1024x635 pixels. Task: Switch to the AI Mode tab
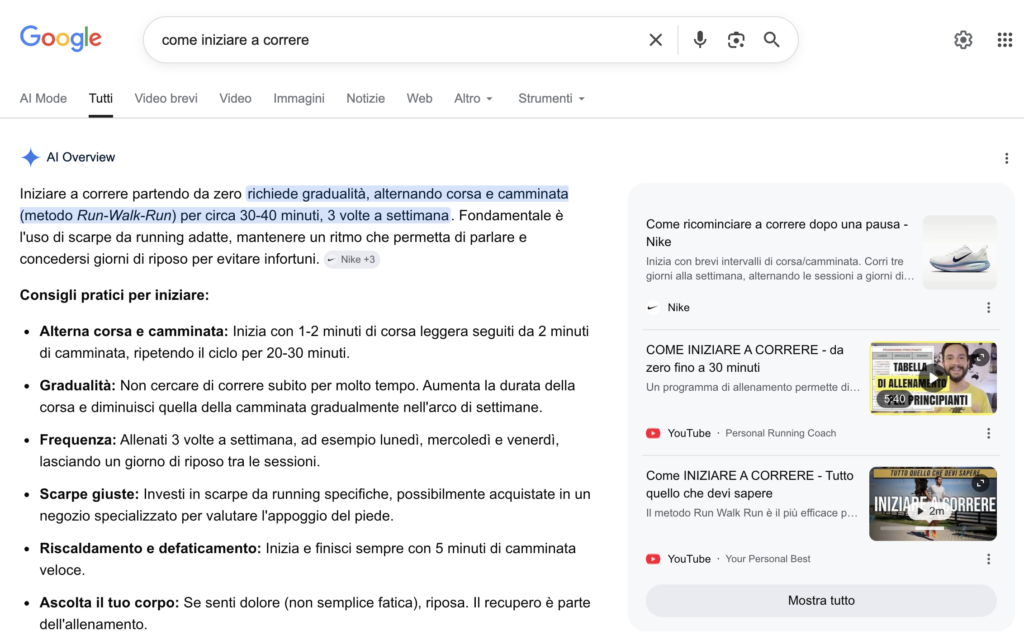tap(43, 99)
